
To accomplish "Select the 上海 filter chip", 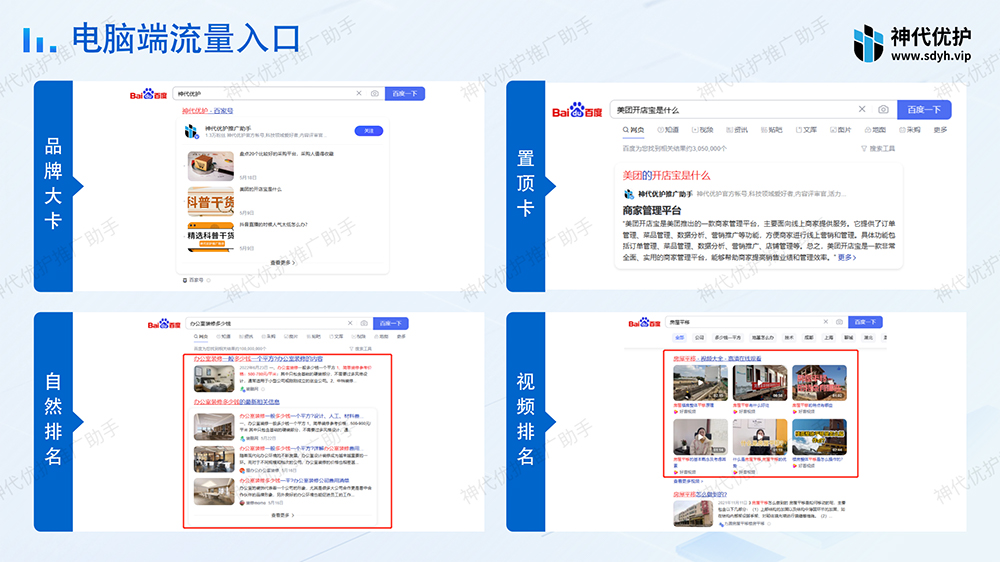I will [x=828, y=337].
